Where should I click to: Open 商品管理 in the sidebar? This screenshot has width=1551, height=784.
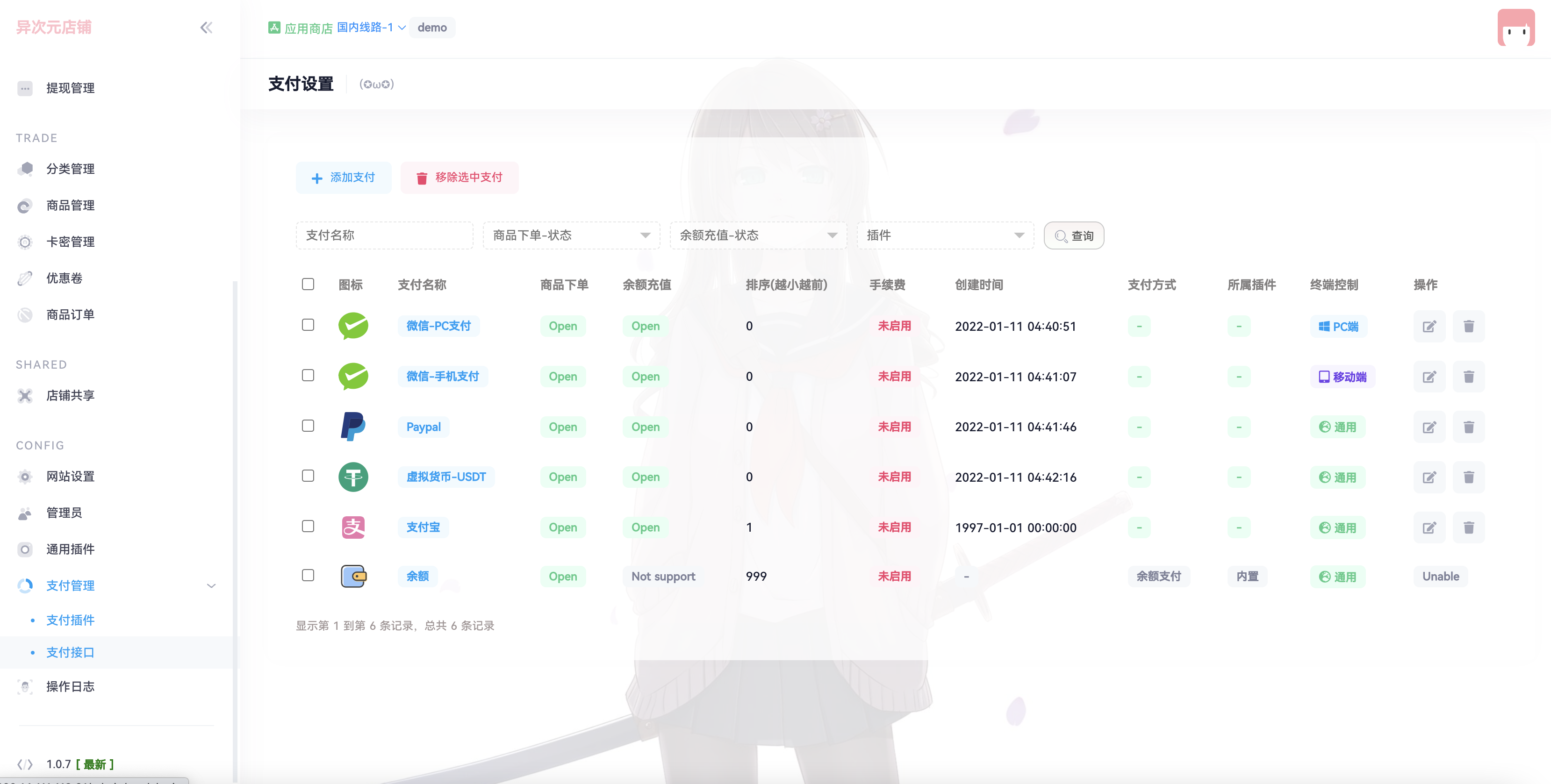(x=71, y=206)
